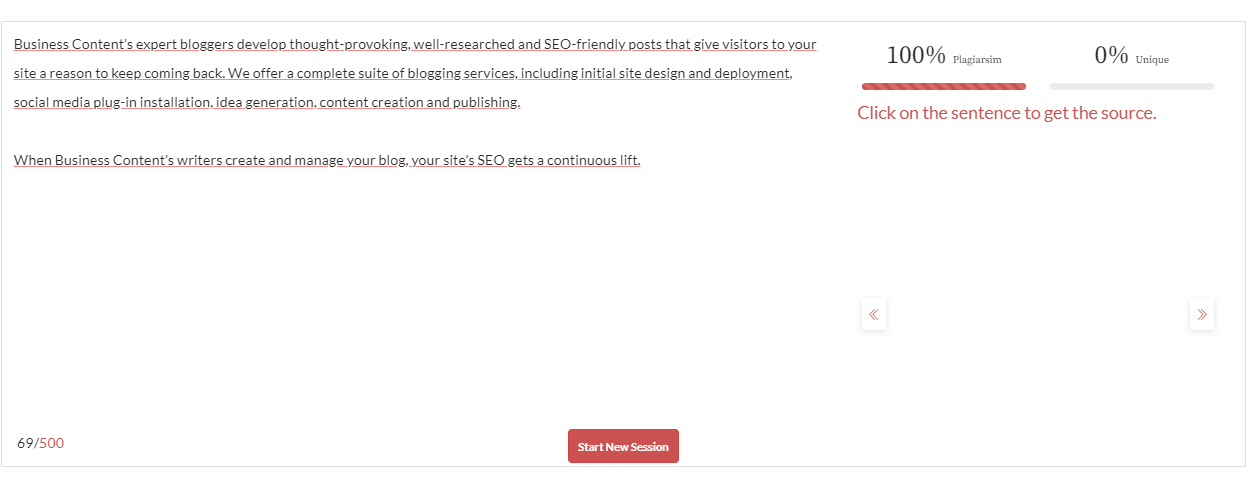This screenshot has width=1253, height=503.
Task: Click the 100% plagiarism score value
Action: tap(915, 56)
